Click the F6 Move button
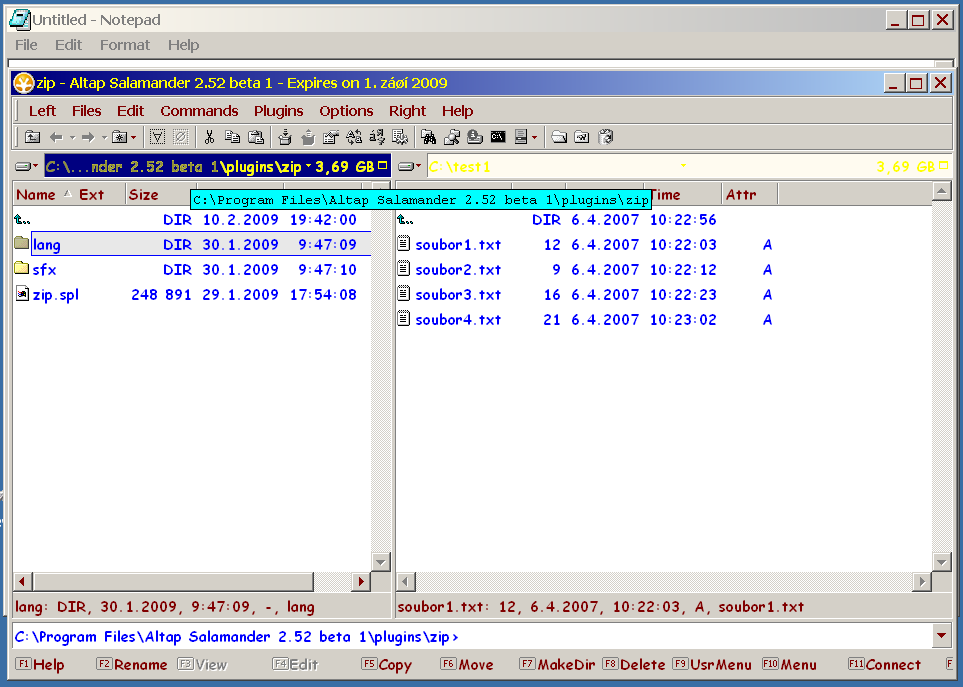The width and height of the screenshot is (963, 687). (467, 664)
